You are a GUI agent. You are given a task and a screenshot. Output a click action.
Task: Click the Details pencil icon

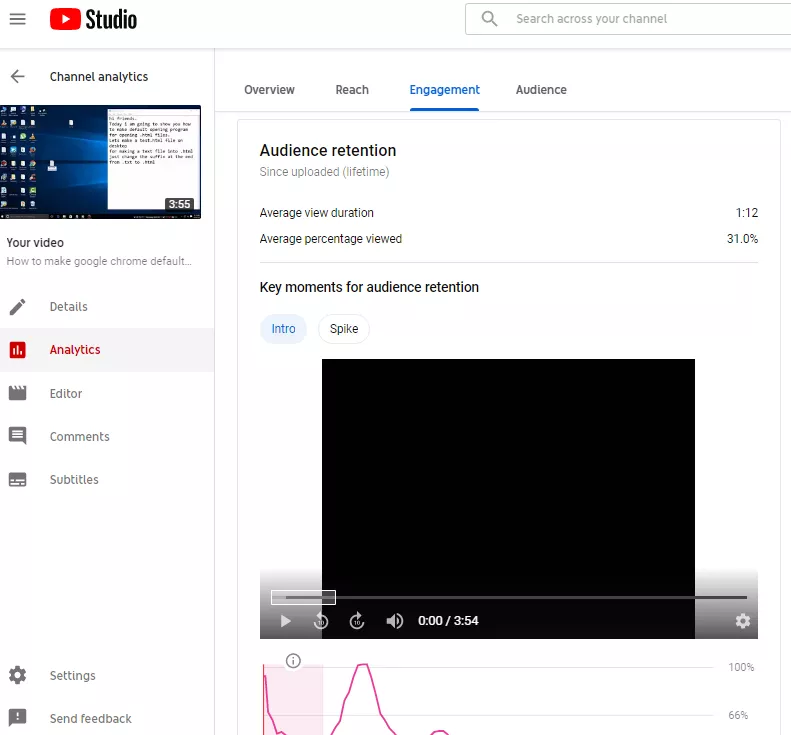[x=18, y=307]
